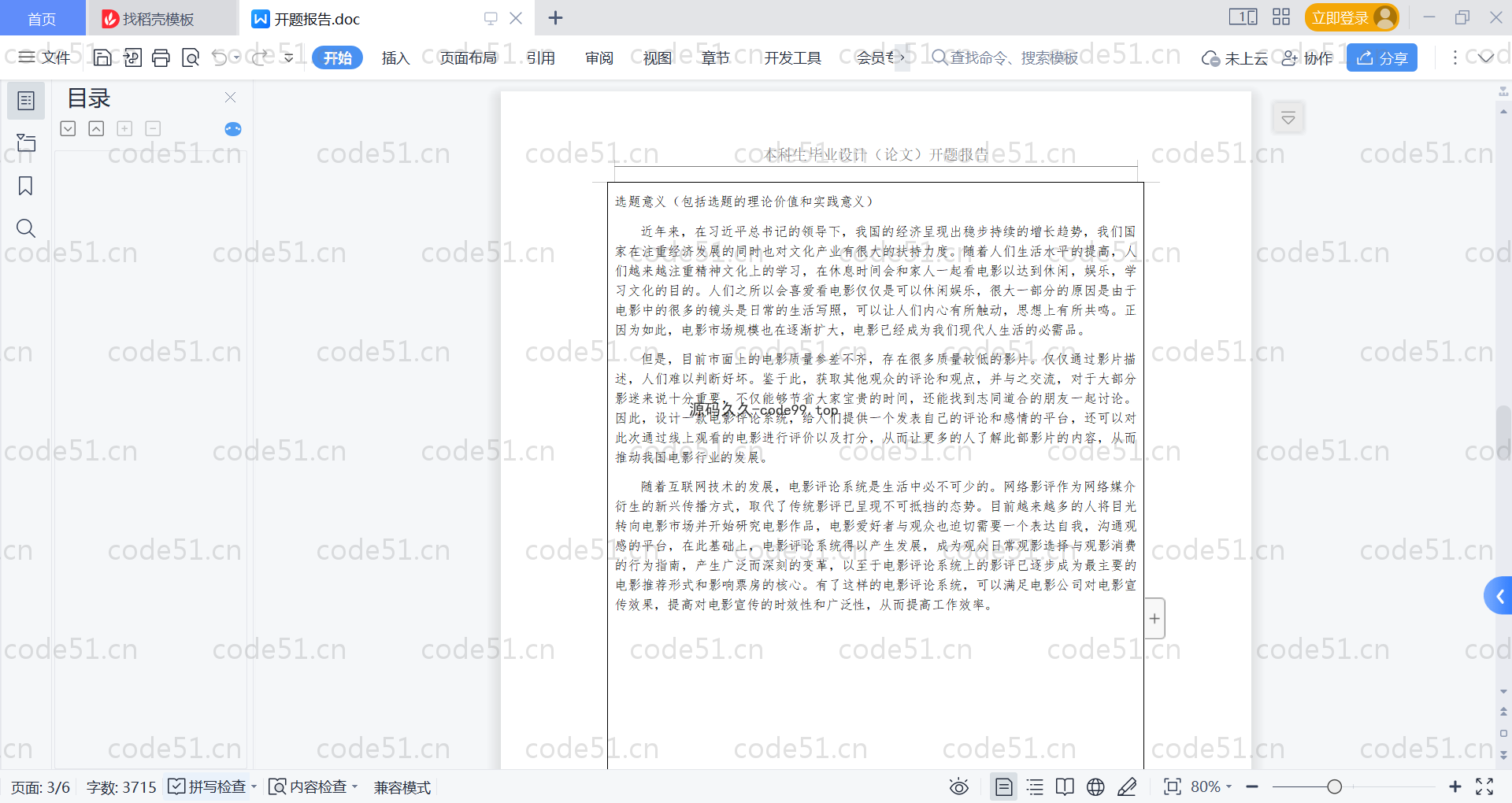
Task: Click the 分享 share button
Action: click(1381, 57)
